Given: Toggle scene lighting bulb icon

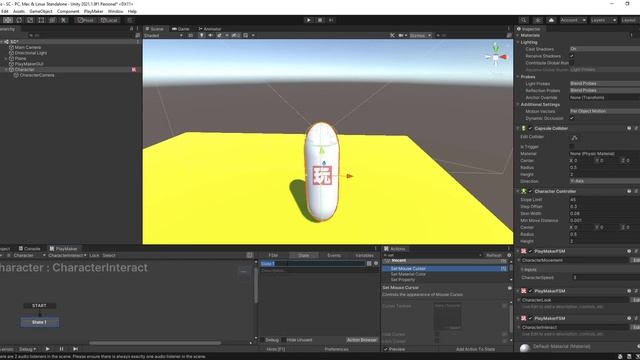Looking at the screenshot, I should (202, 36).
